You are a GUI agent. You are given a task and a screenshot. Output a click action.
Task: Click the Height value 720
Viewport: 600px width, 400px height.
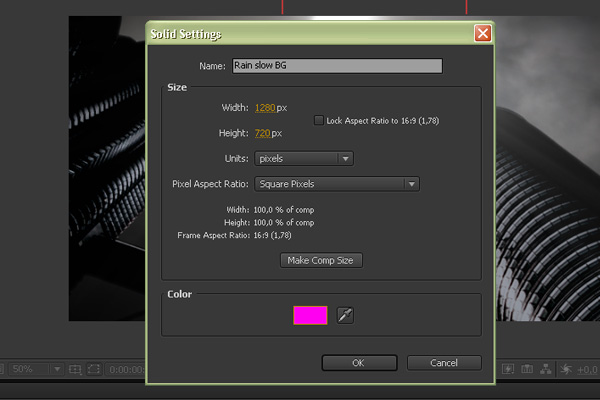(262, 133)
